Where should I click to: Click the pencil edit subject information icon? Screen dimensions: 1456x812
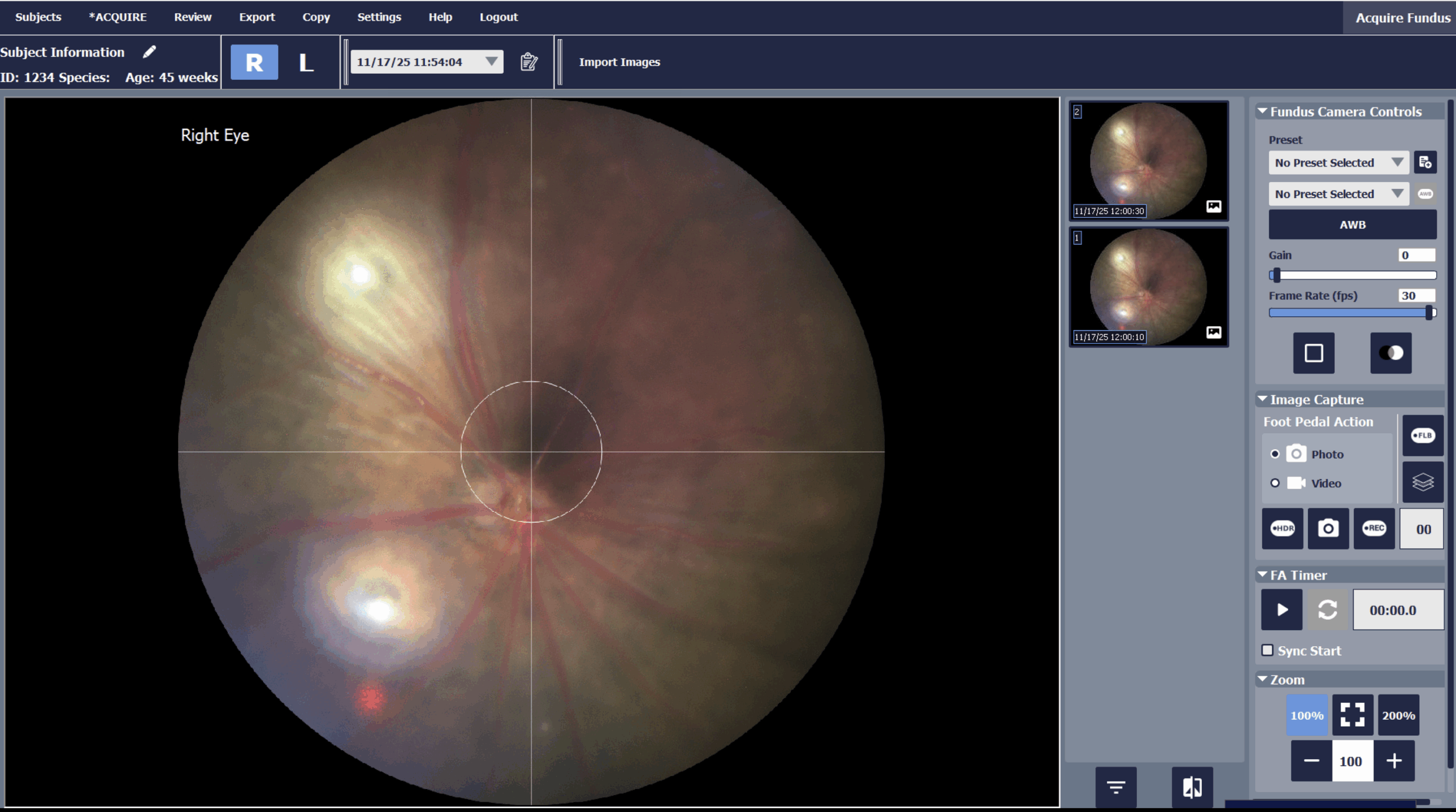149,52
